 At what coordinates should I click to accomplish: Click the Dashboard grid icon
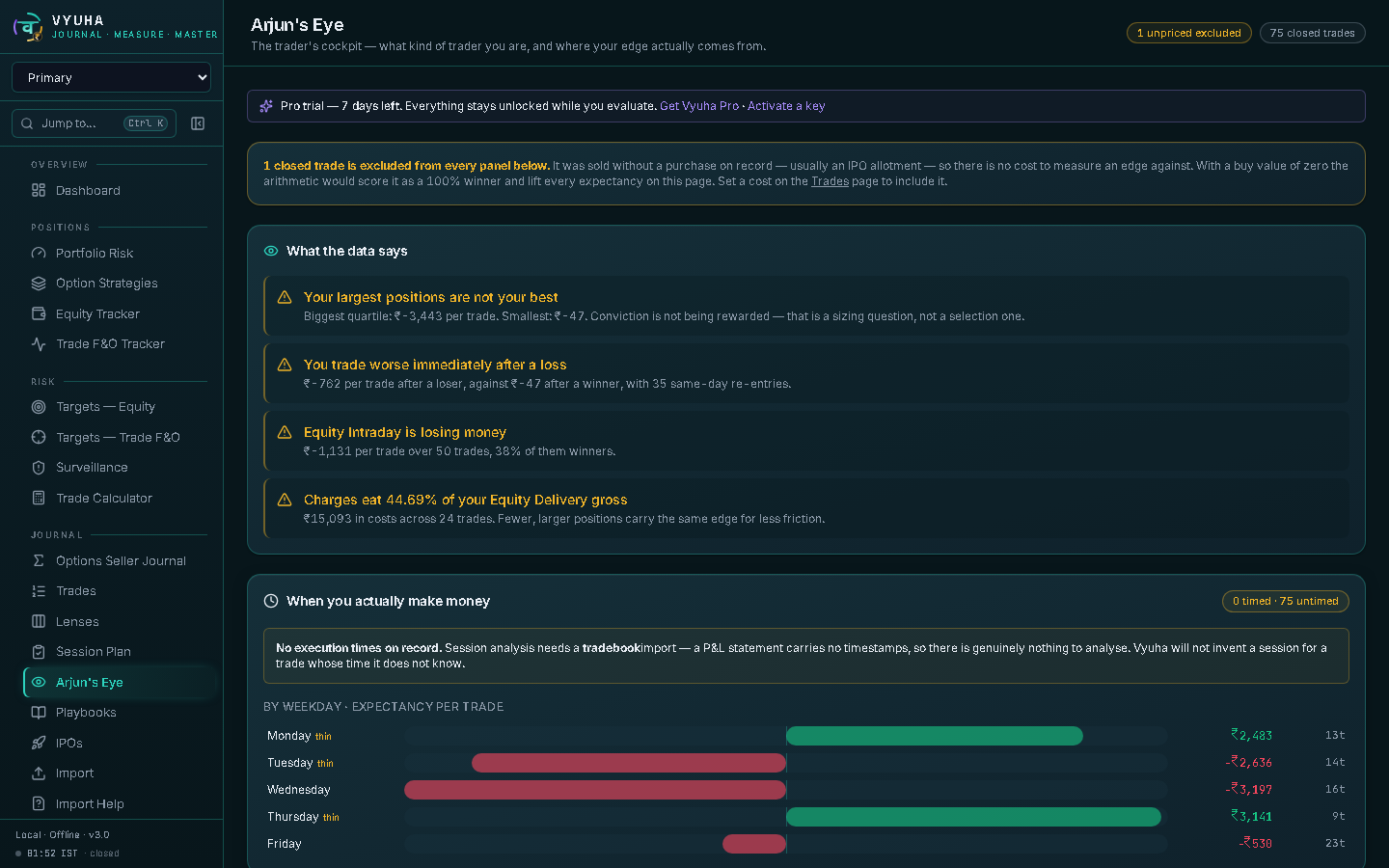39,191
